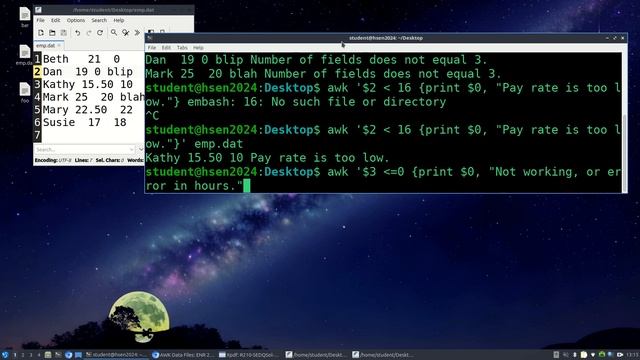This screenshot has width=640, height=360.
Task: Click the Find and Replace icon in editor toolbar
Action: coord(126,33)
